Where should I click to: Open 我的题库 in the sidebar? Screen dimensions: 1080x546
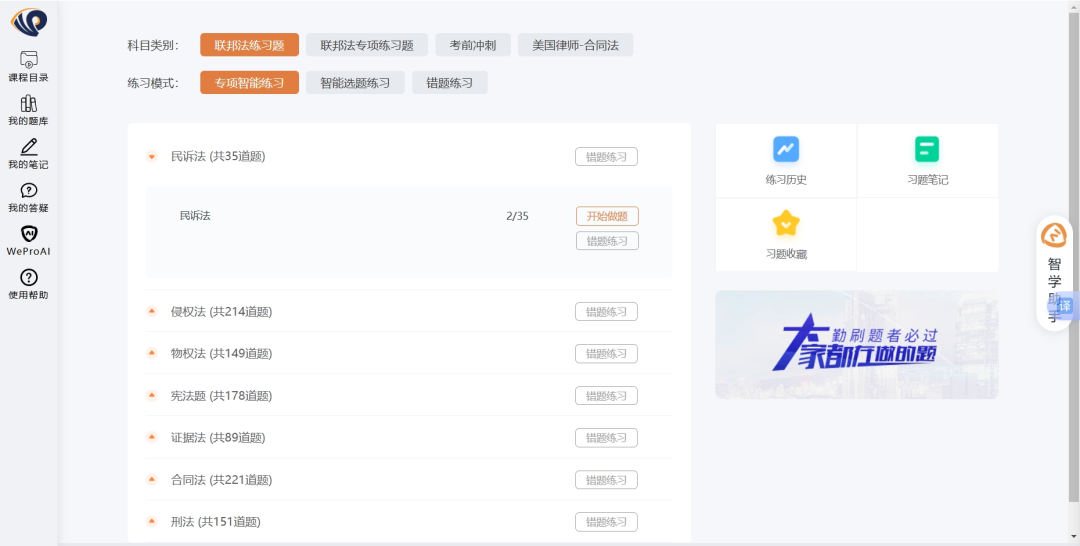point(28,111)
